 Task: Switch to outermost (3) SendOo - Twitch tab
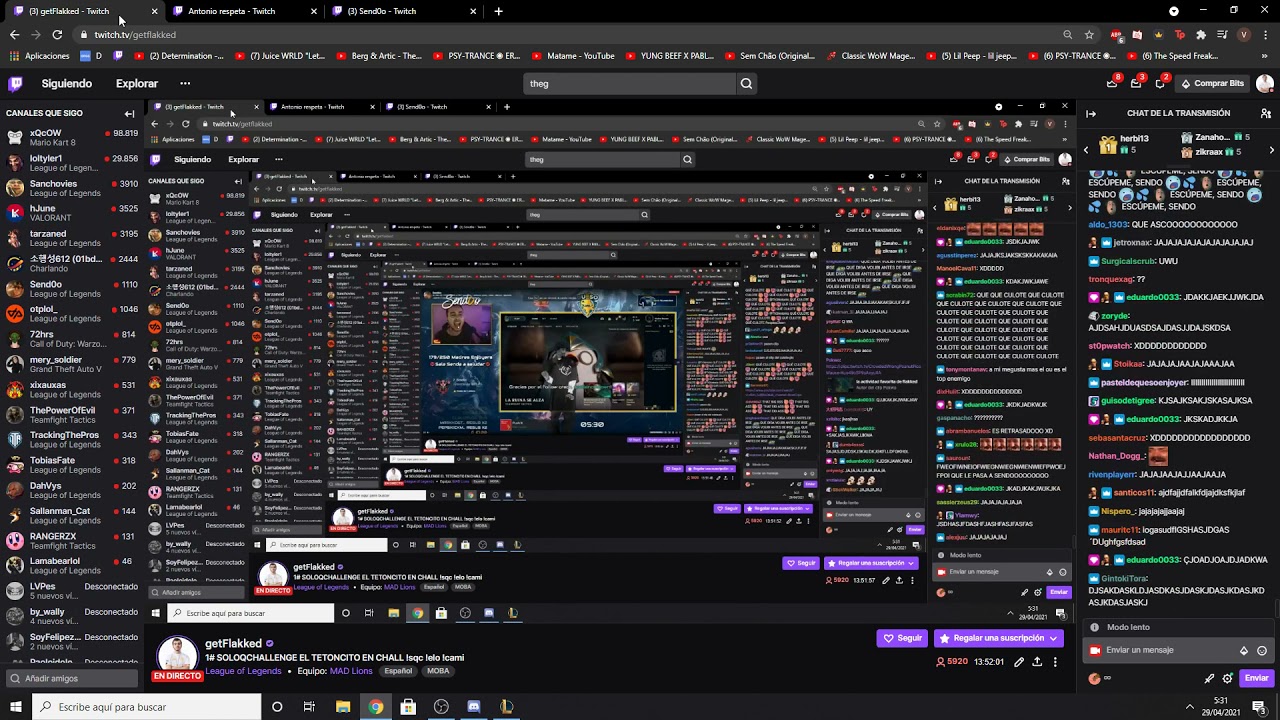pos(402,11)
